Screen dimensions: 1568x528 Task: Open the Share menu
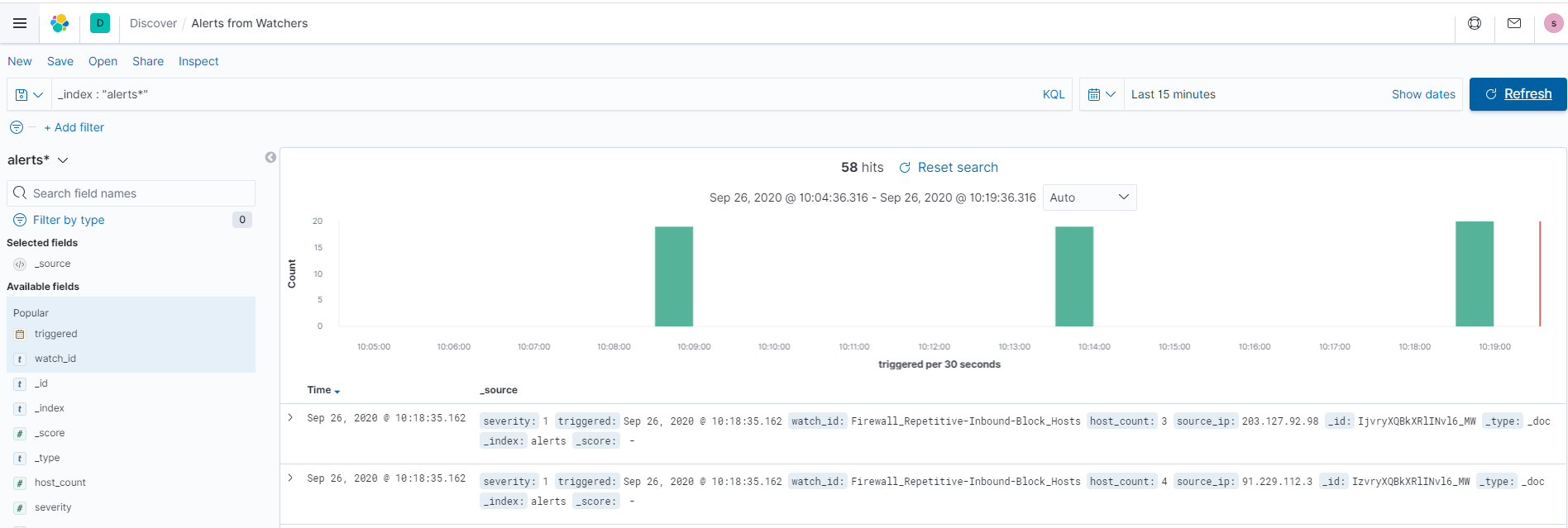point(148,61)
